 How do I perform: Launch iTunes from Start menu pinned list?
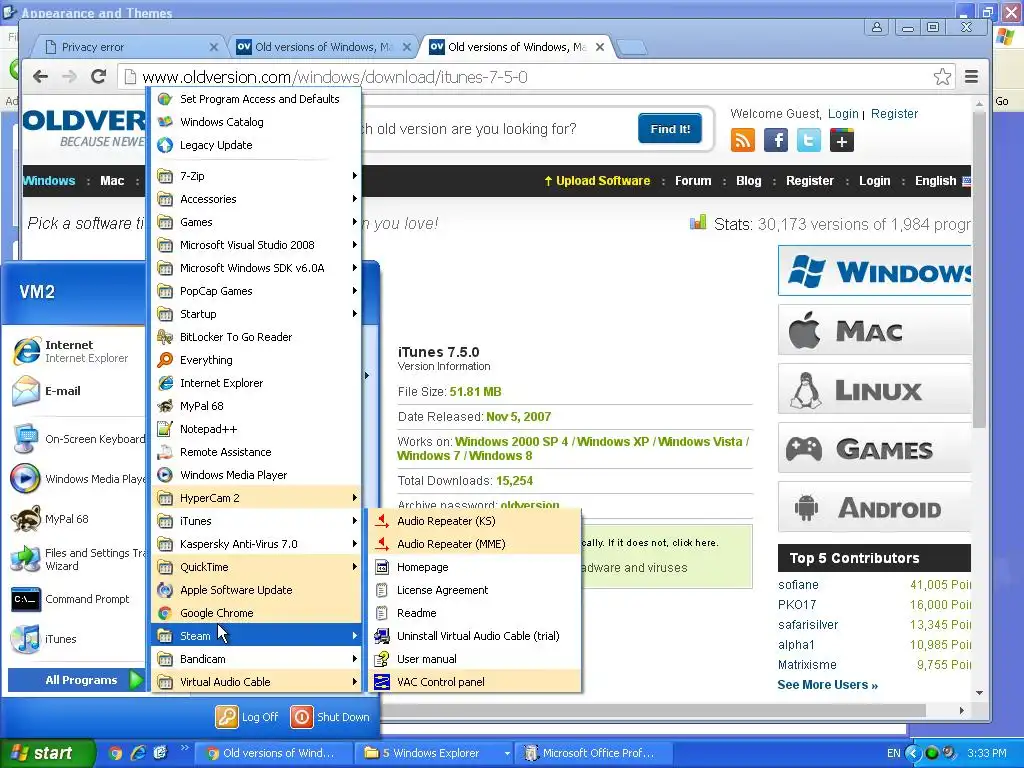[x=76, y=639]
